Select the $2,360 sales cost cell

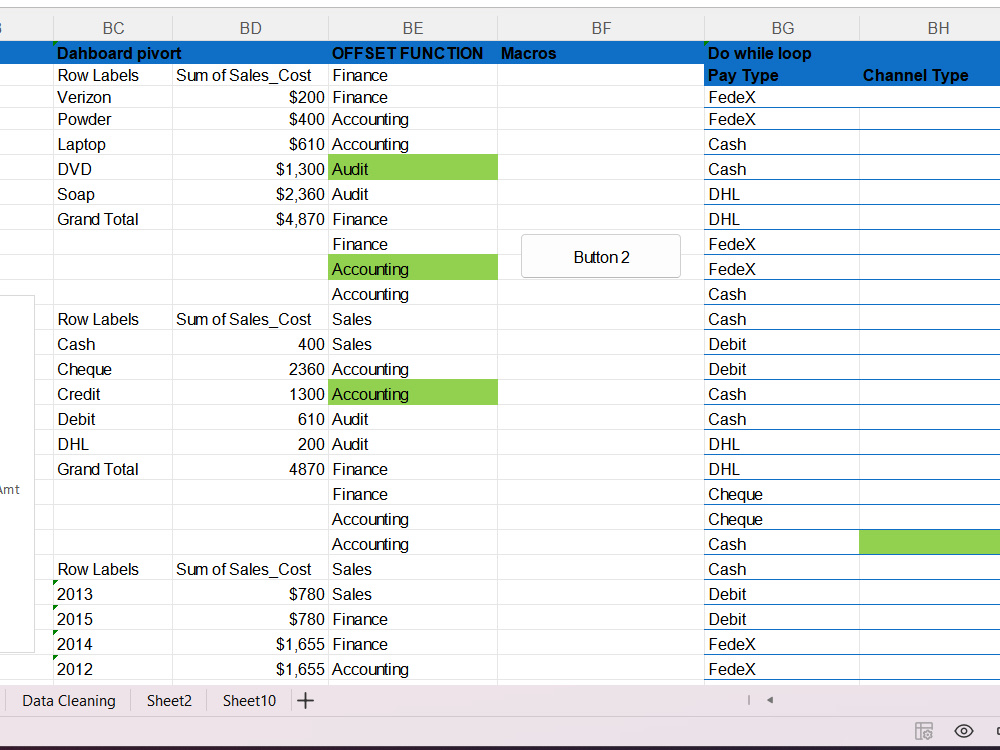click(x=251, y=194)
